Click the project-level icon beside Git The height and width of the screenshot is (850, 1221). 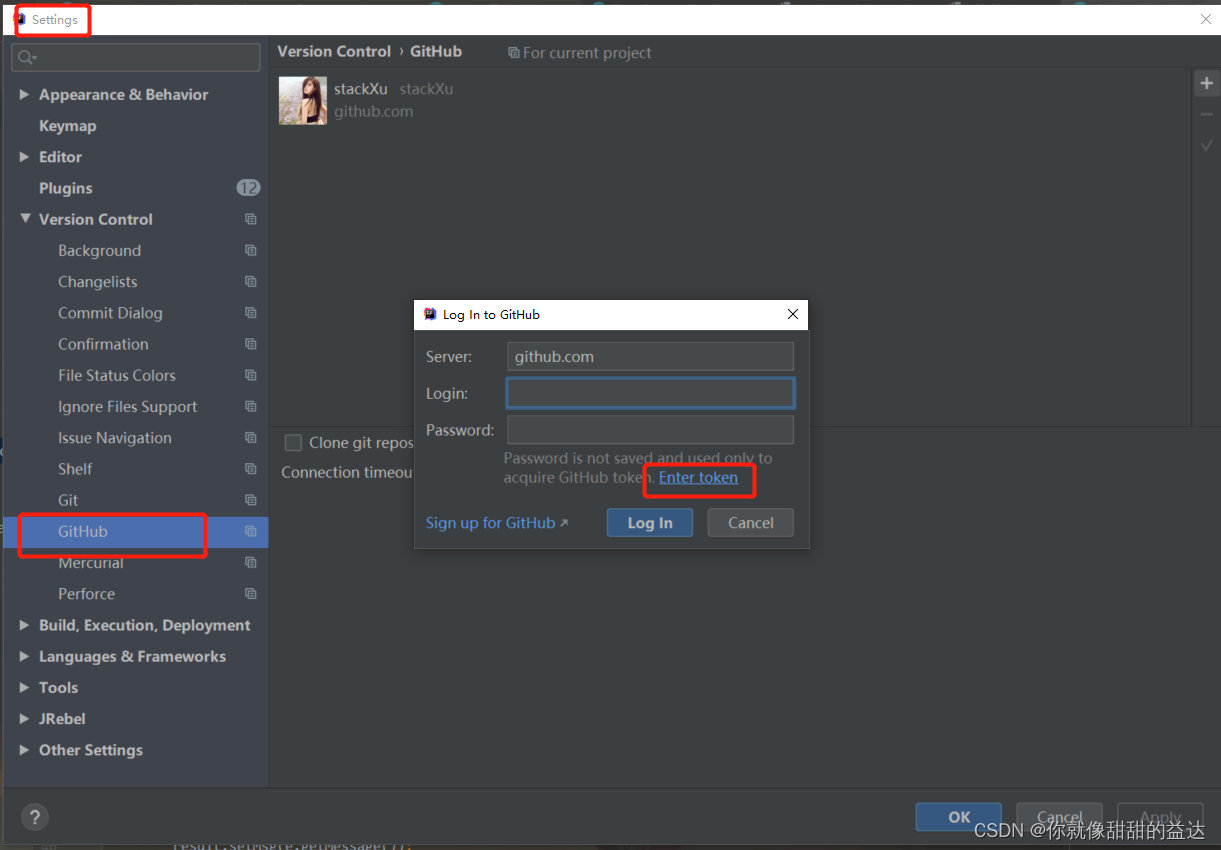251,500
